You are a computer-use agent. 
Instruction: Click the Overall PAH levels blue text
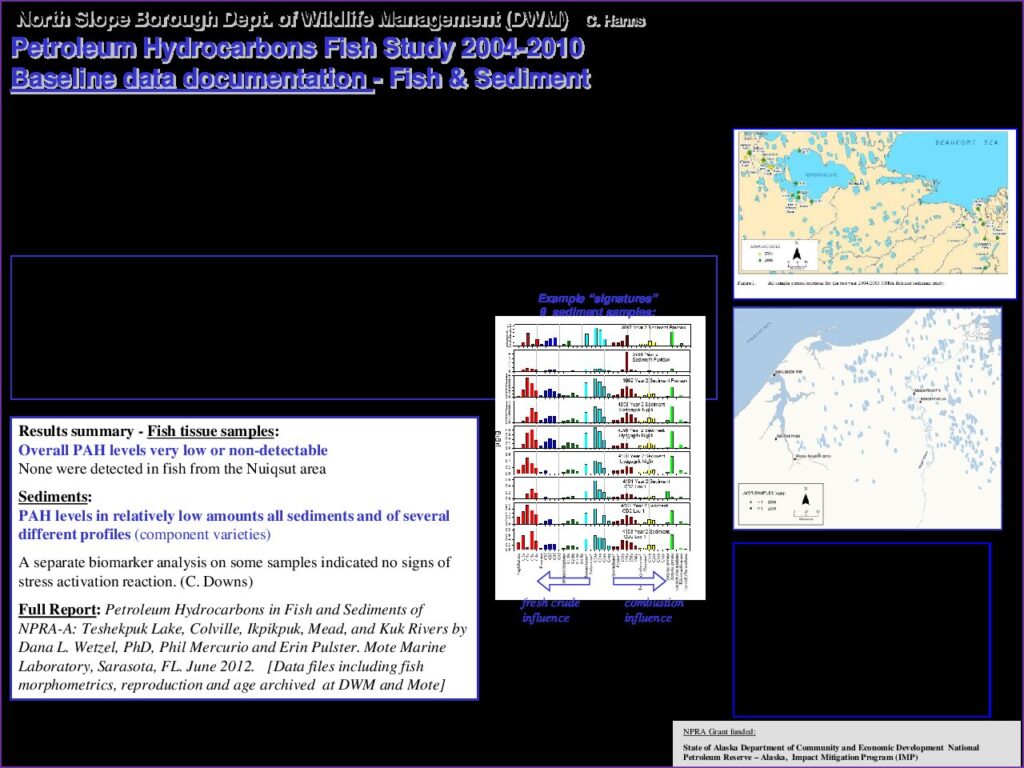point(173,451)
